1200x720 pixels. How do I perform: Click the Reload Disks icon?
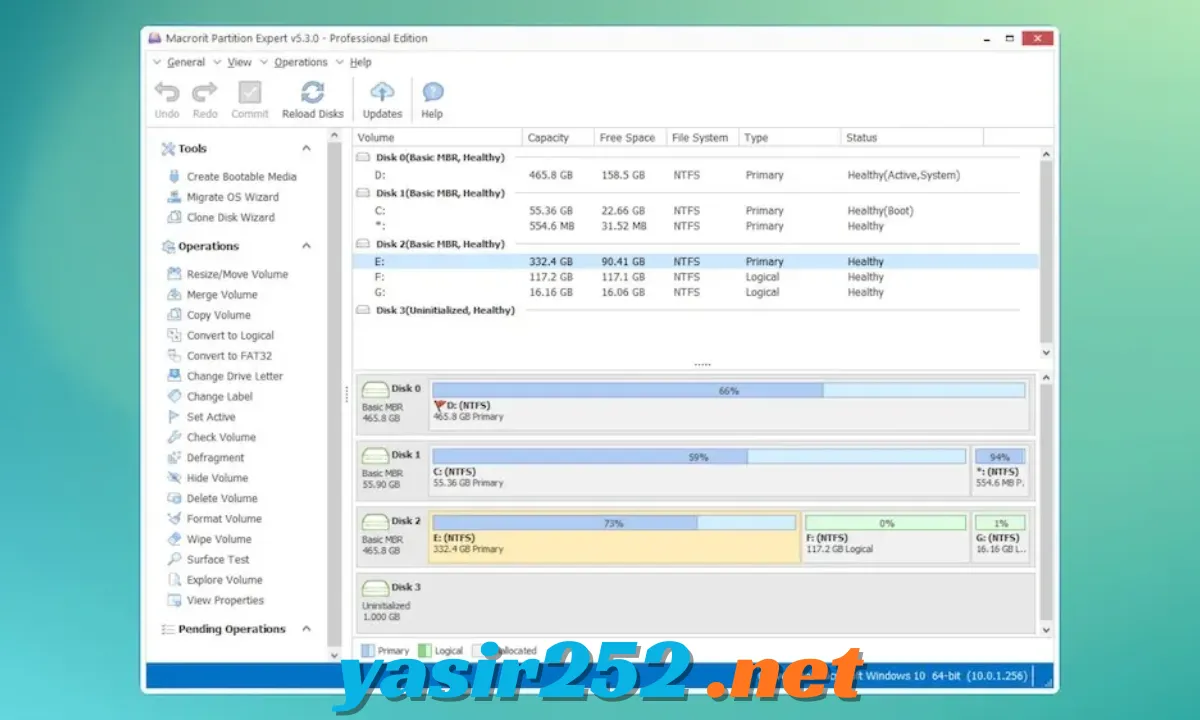tap(313, 92)
